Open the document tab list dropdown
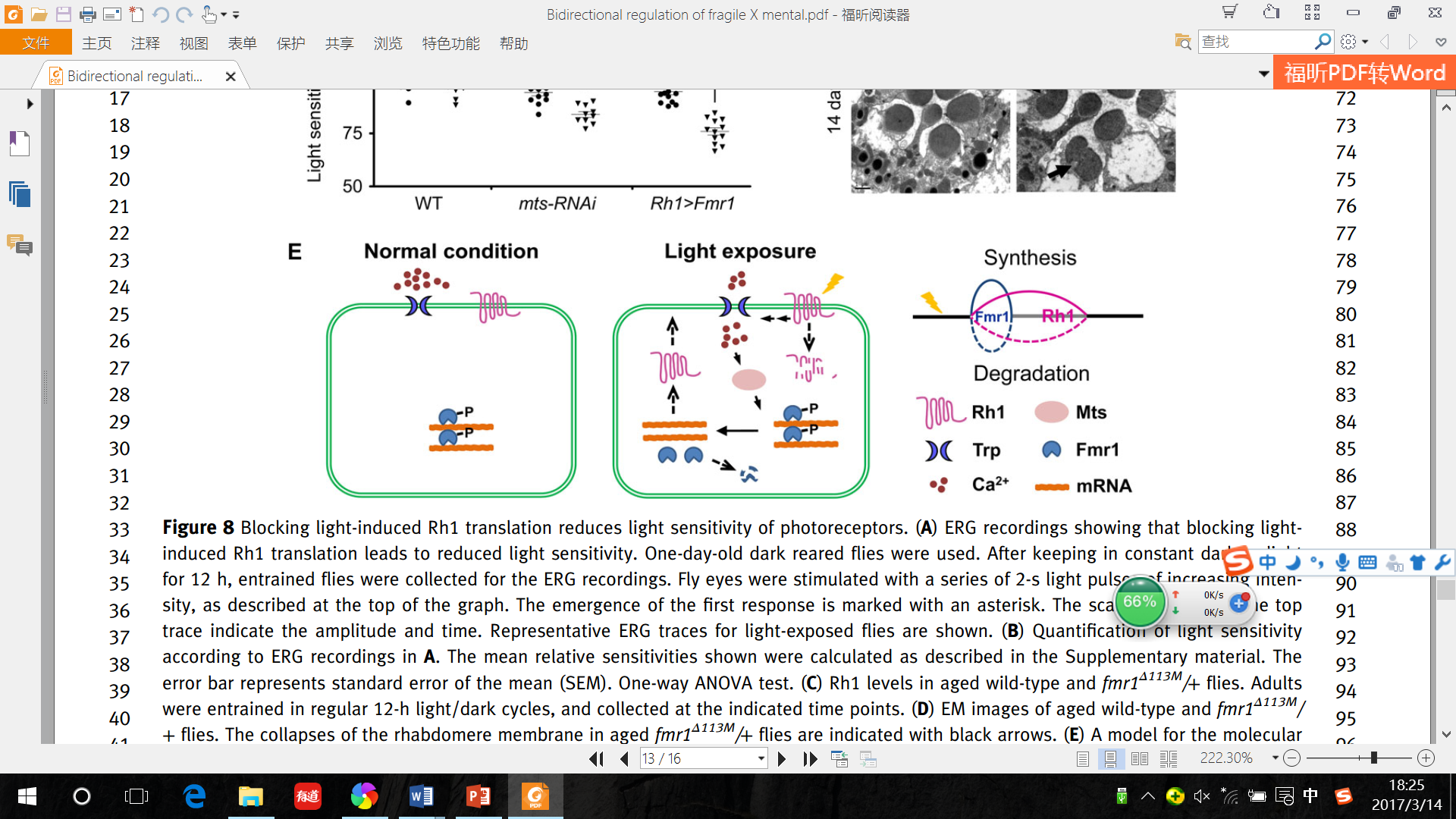 click(1263, 74)
